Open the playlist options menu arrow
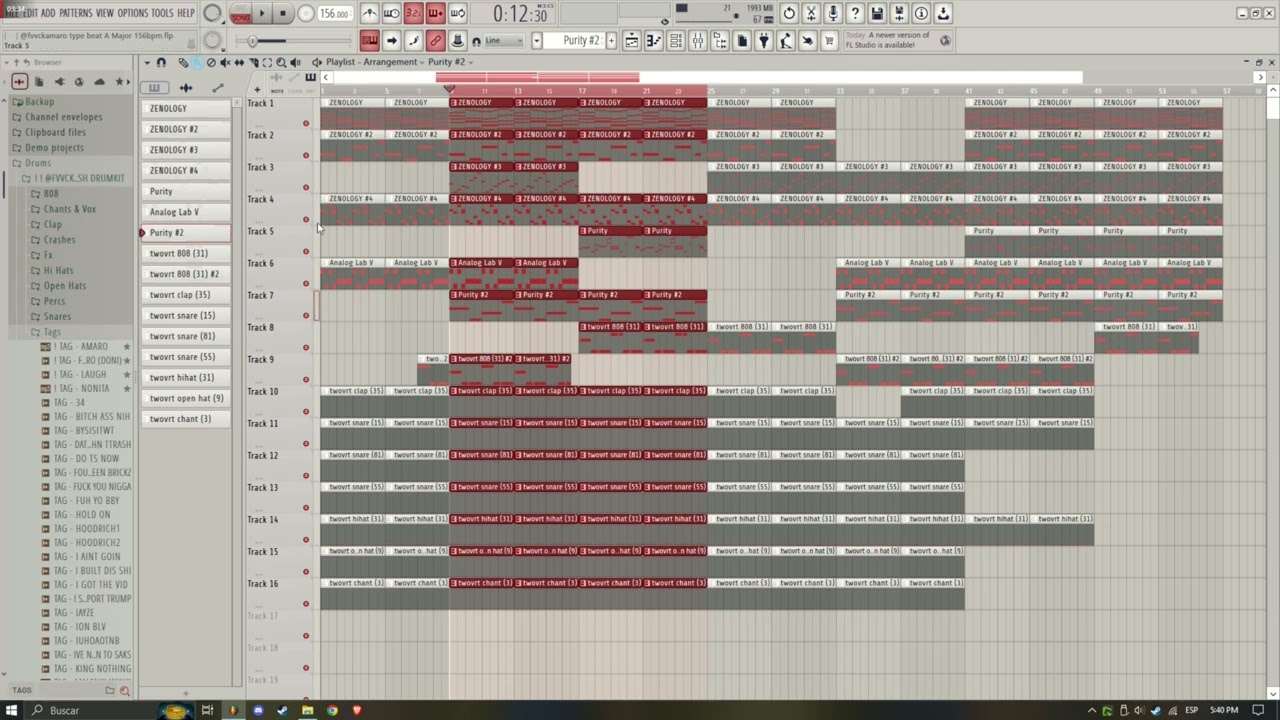Viewport: 1280px width, 720px height. [146, 62]
